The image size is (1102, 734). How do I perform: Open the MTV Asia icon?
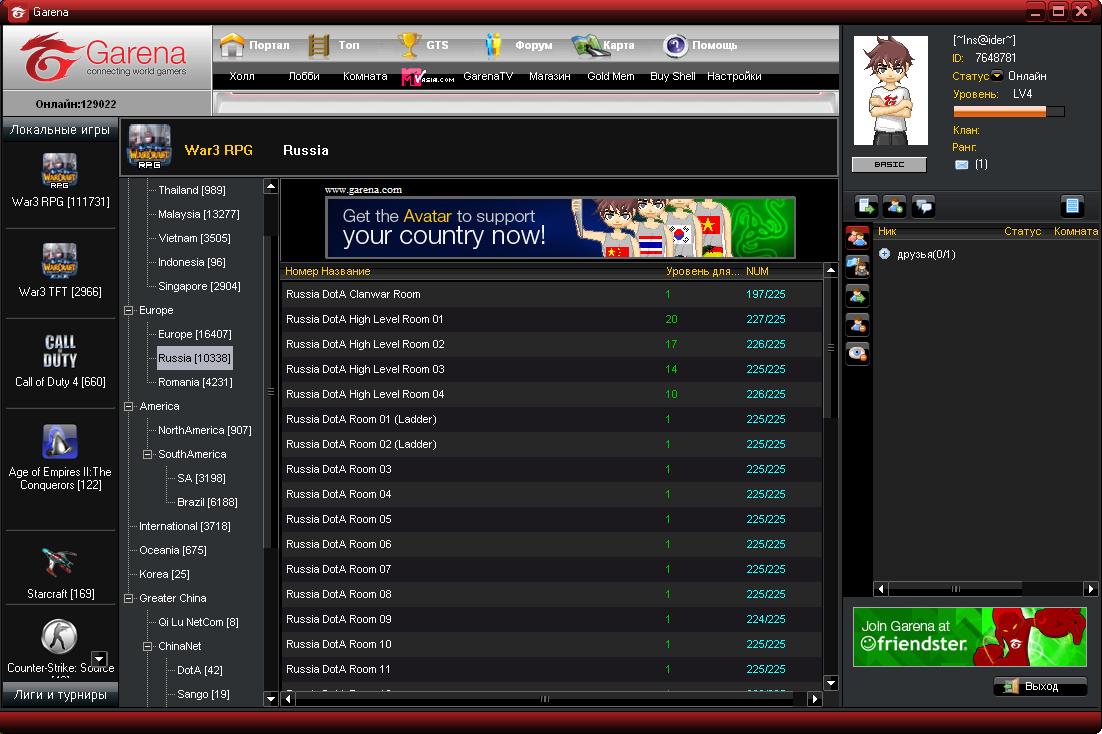point(427,77)
